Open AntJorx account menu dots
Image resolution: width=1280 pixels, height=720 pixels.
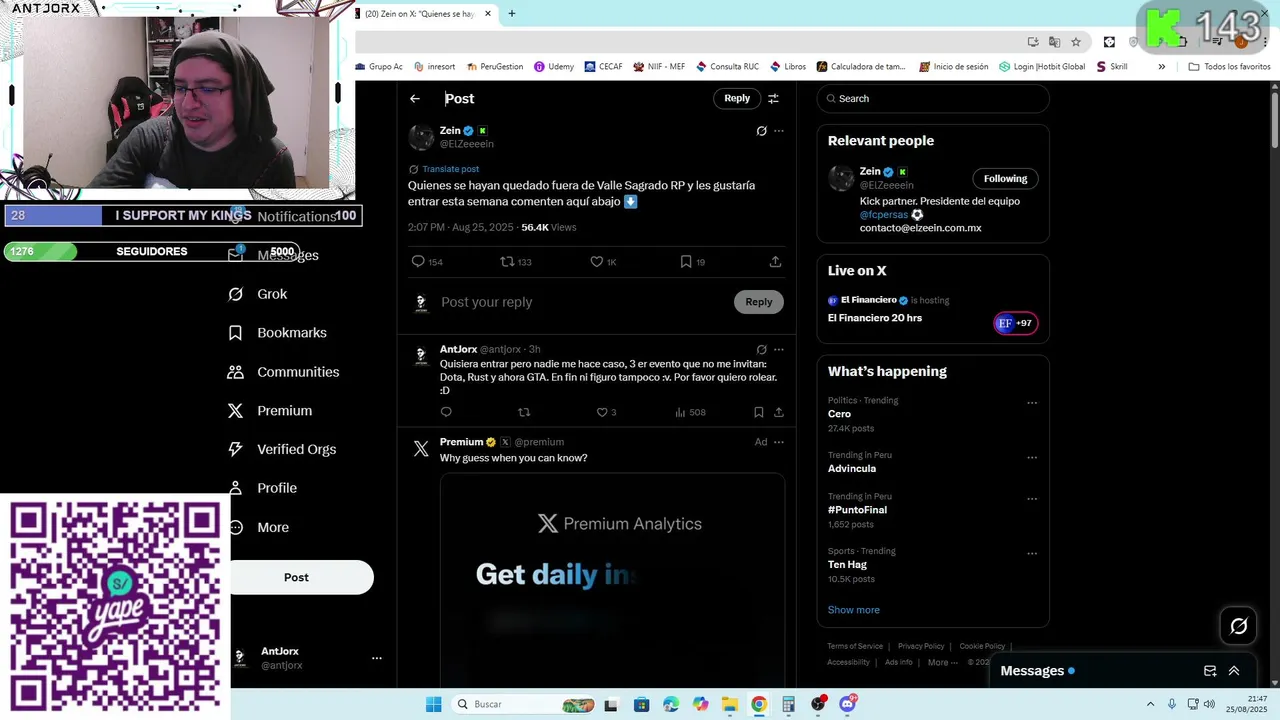pos(377,658)
